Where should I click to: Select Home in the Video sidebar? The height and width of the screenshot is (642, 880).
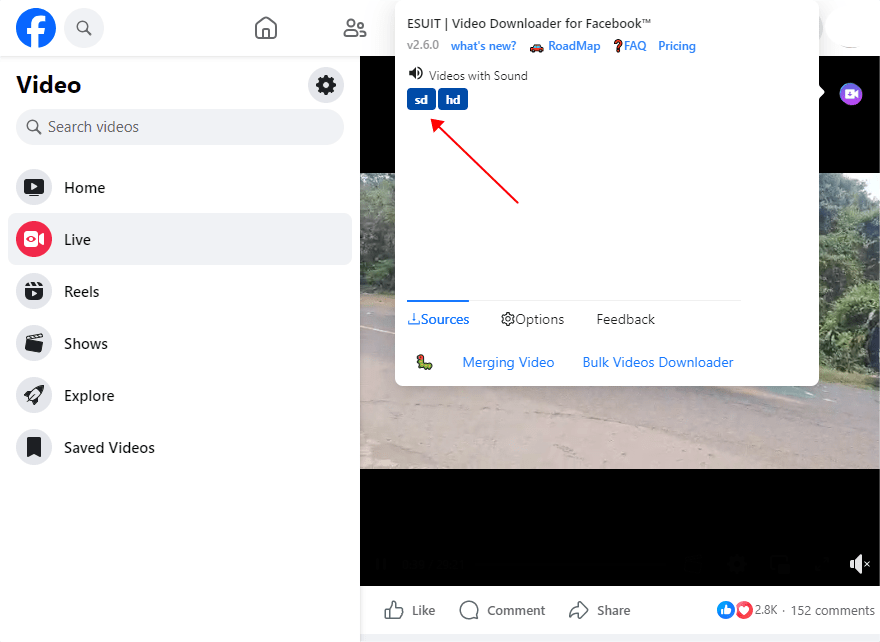(180, 187)
